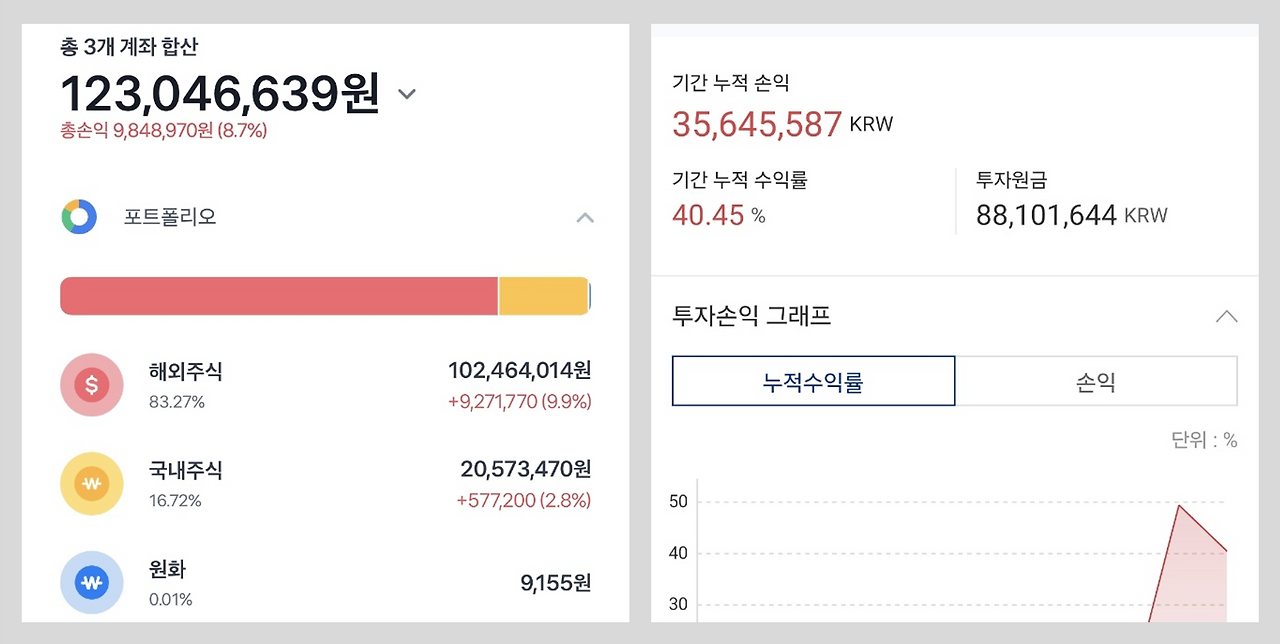1280x644 pixels.
Task: Click the portfolio donut chart icon
Action: (79, 217)
